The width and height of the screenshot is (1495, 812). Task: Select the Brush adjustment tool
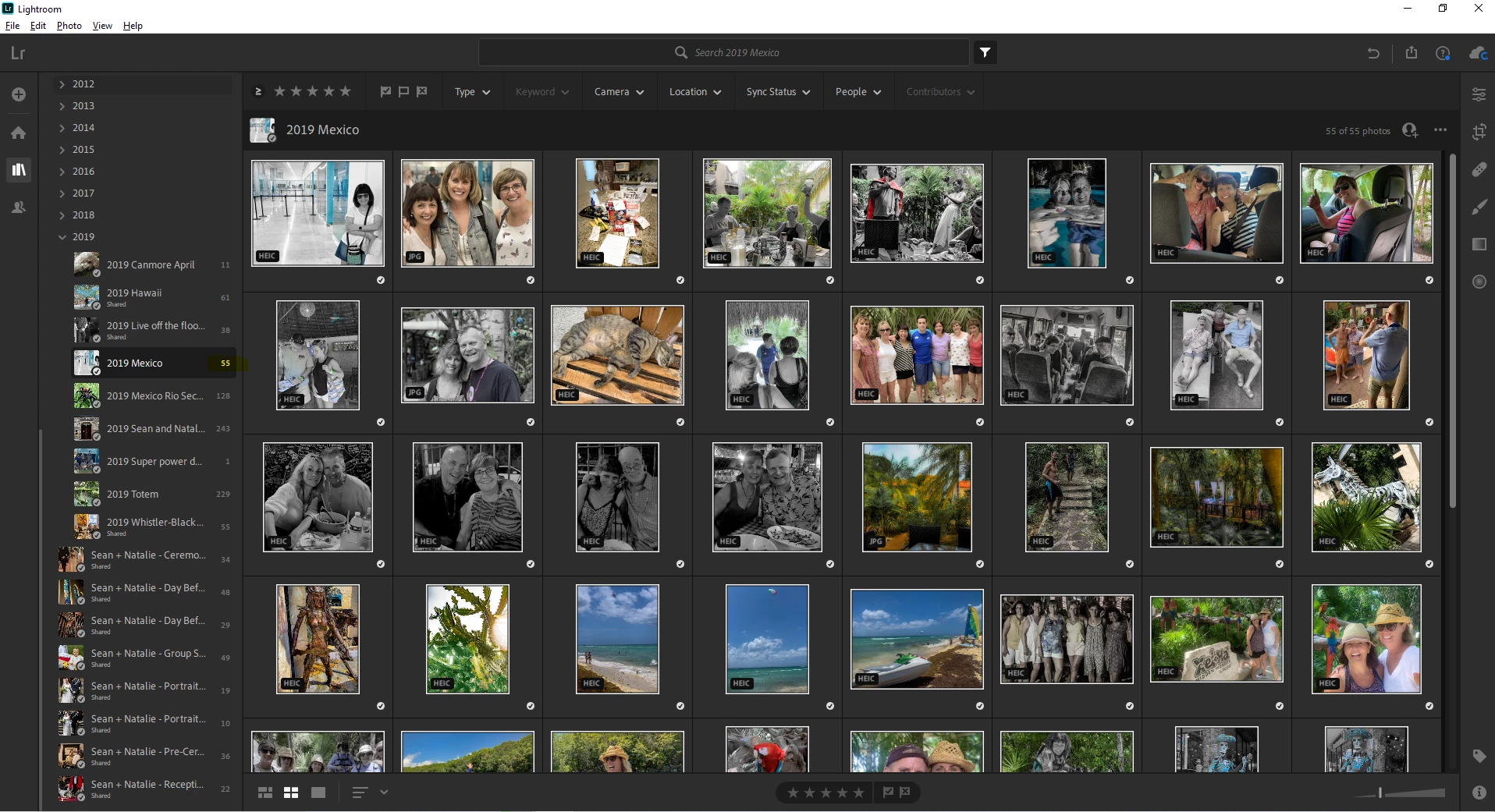point(1479,207)
